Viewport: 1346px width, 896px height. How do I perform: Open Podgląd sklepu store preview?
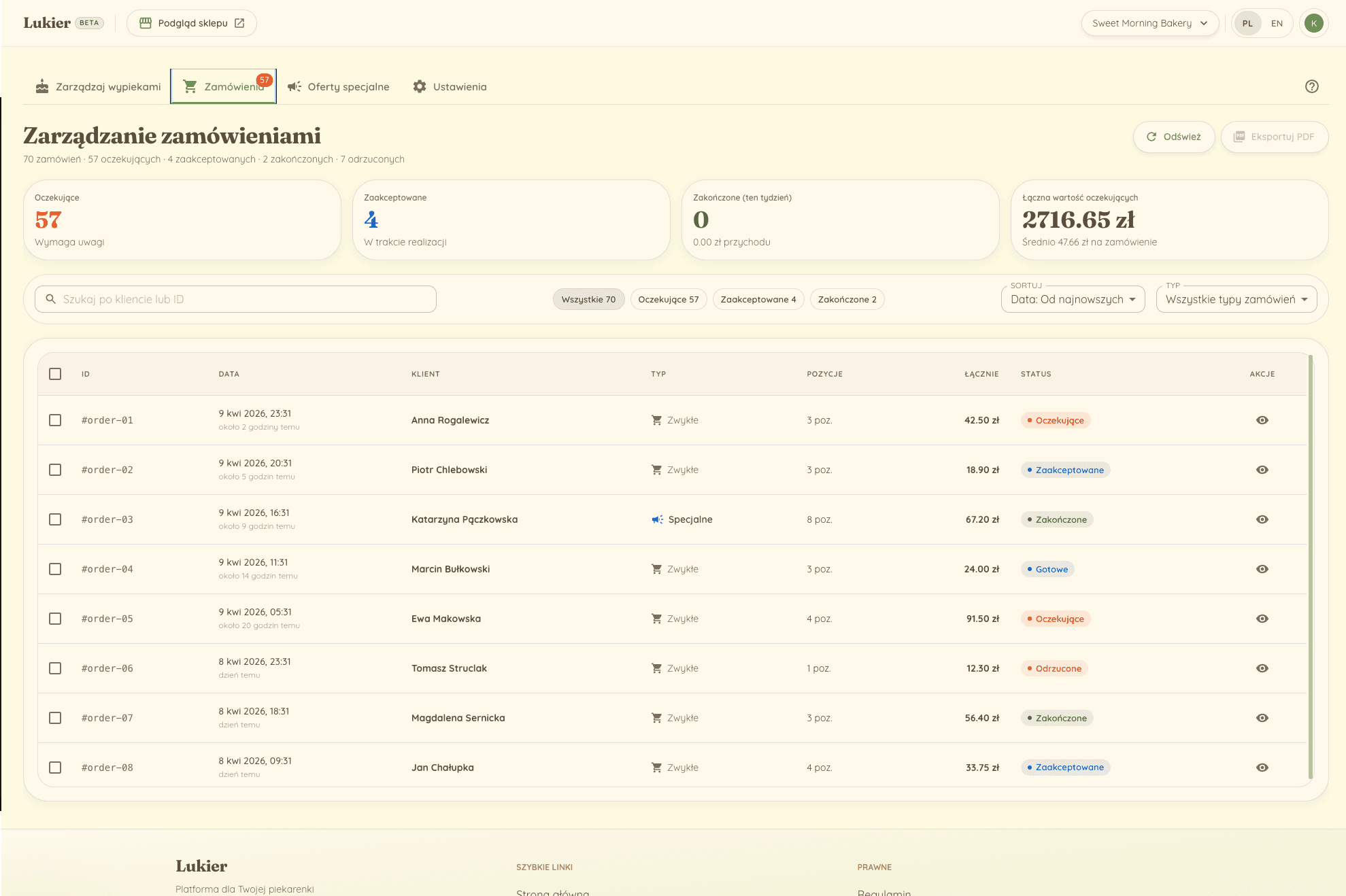pos(192,23)
